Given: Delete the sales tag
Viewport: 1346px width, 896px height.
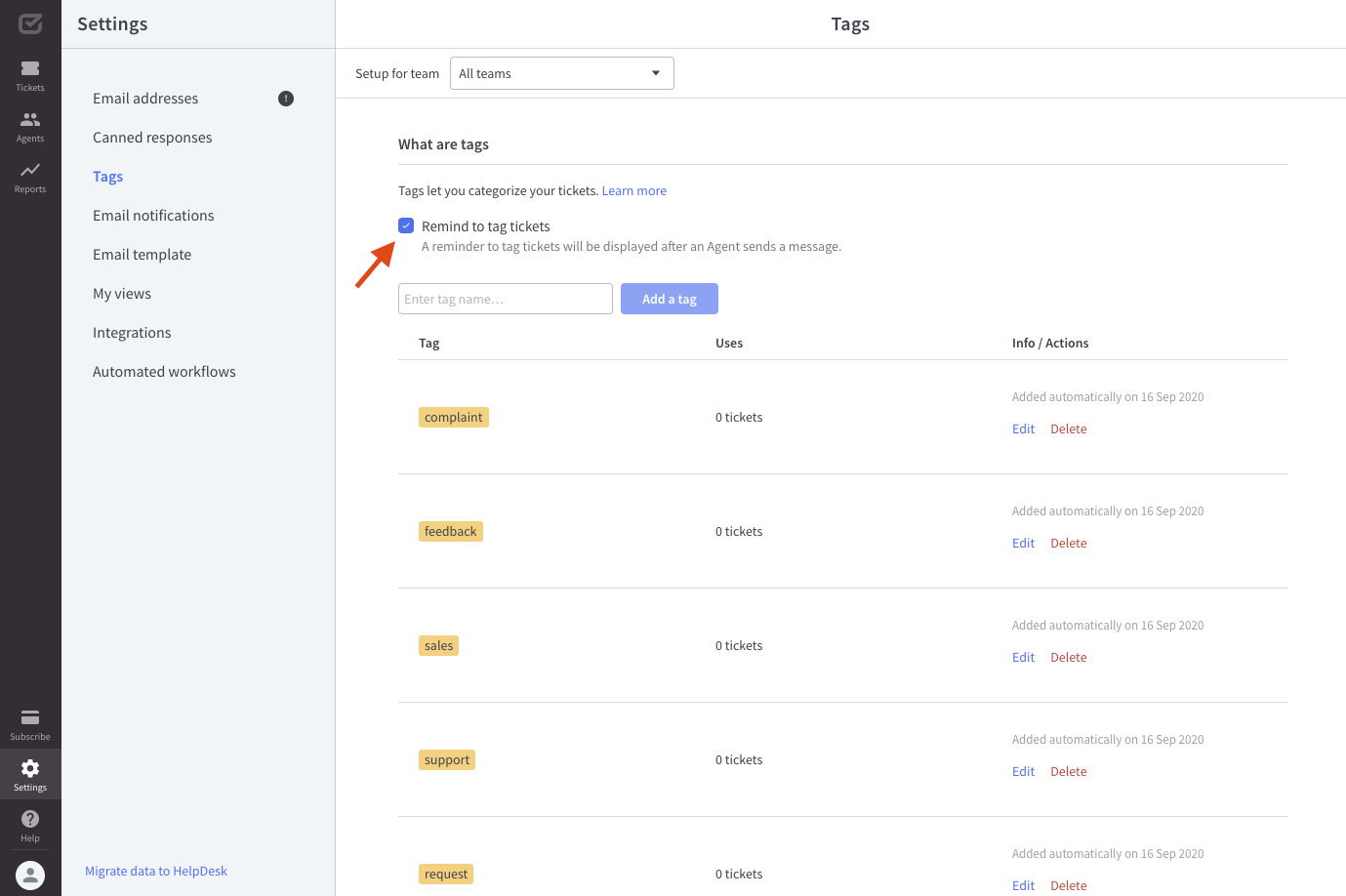Looking at the screenshot, I should tap(1069, 657).
